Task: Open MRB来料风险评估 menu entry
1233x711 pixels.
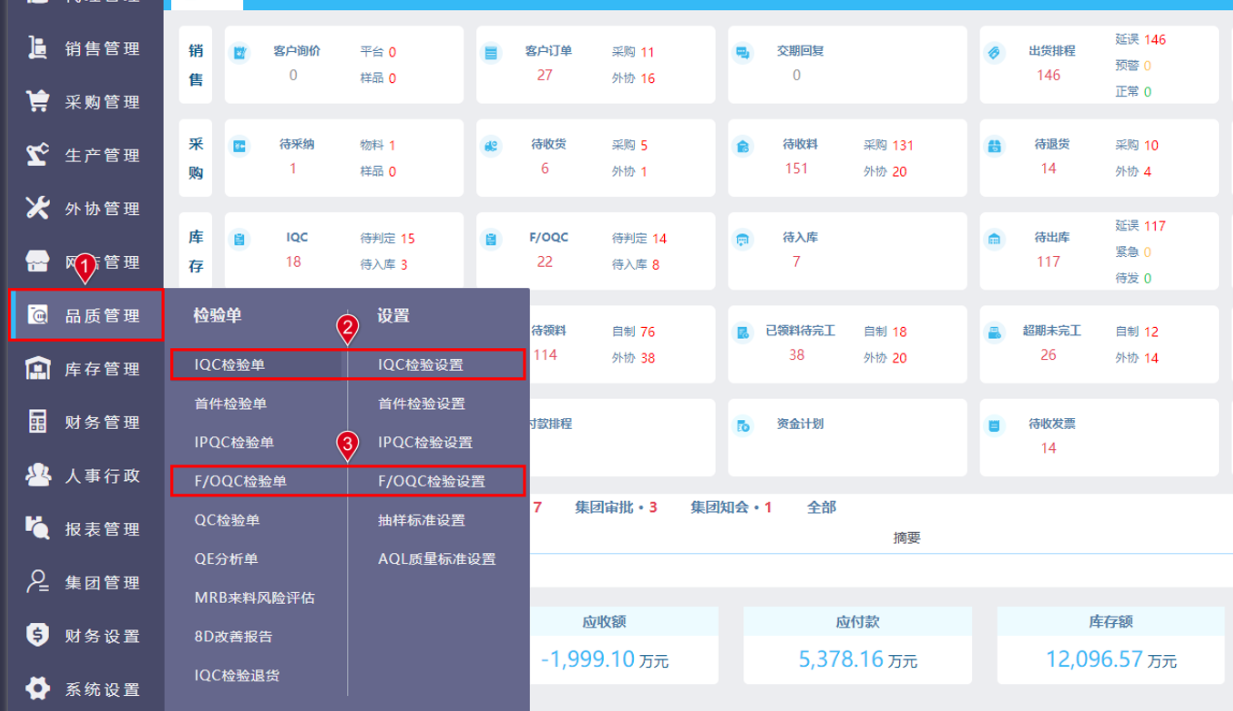Action: (x=255, y=598)
